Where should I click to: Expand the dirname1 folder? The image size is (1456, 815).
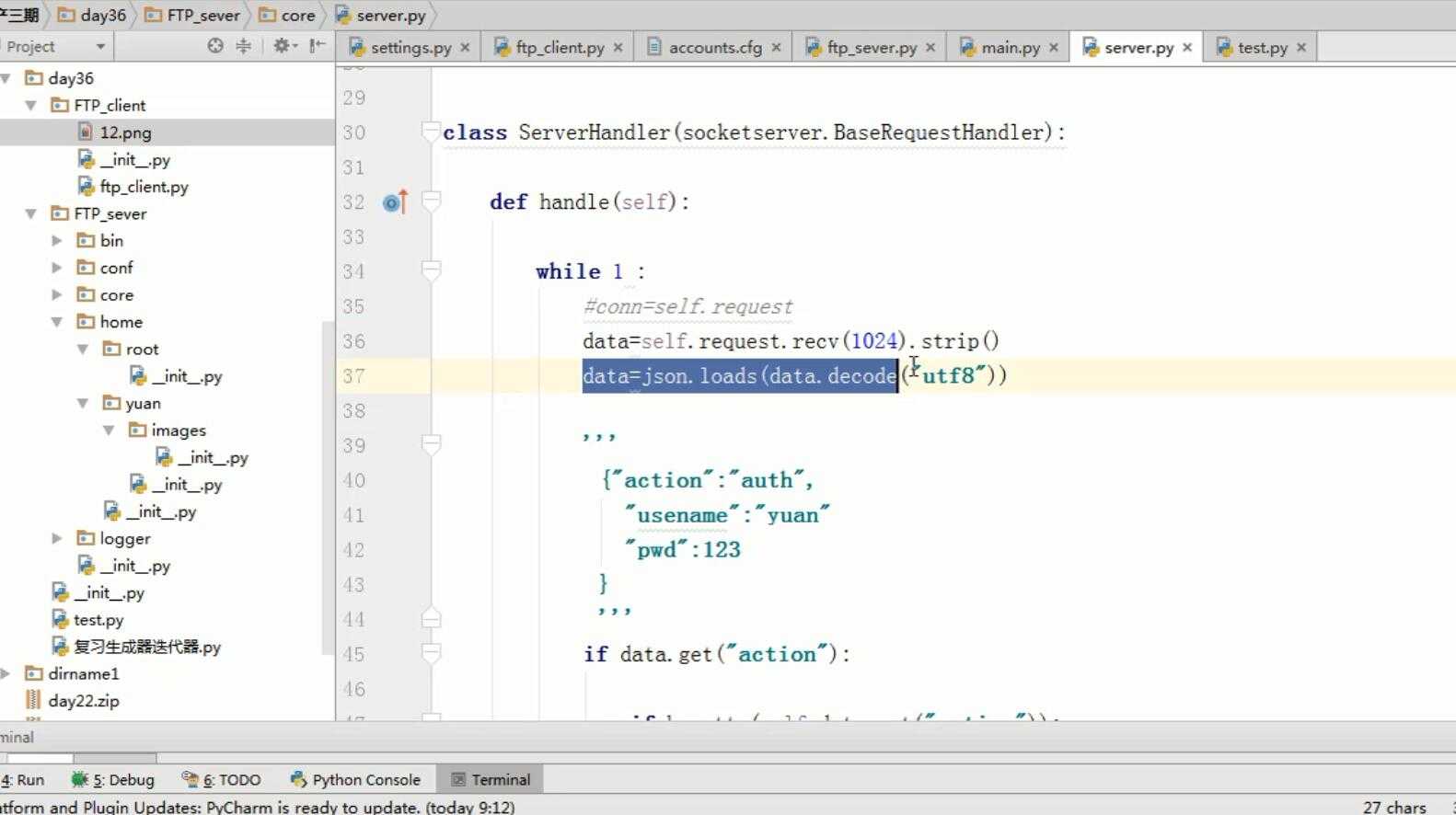pyautogui.click(x=6, y=673)
